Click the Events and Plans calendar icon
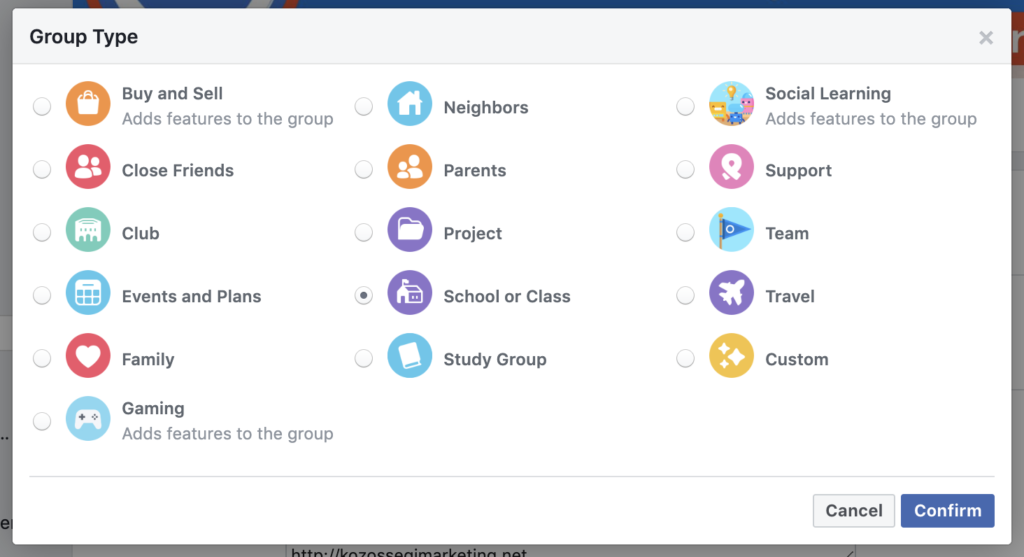This screenshot has height=557, width=1024. point(88,293)
